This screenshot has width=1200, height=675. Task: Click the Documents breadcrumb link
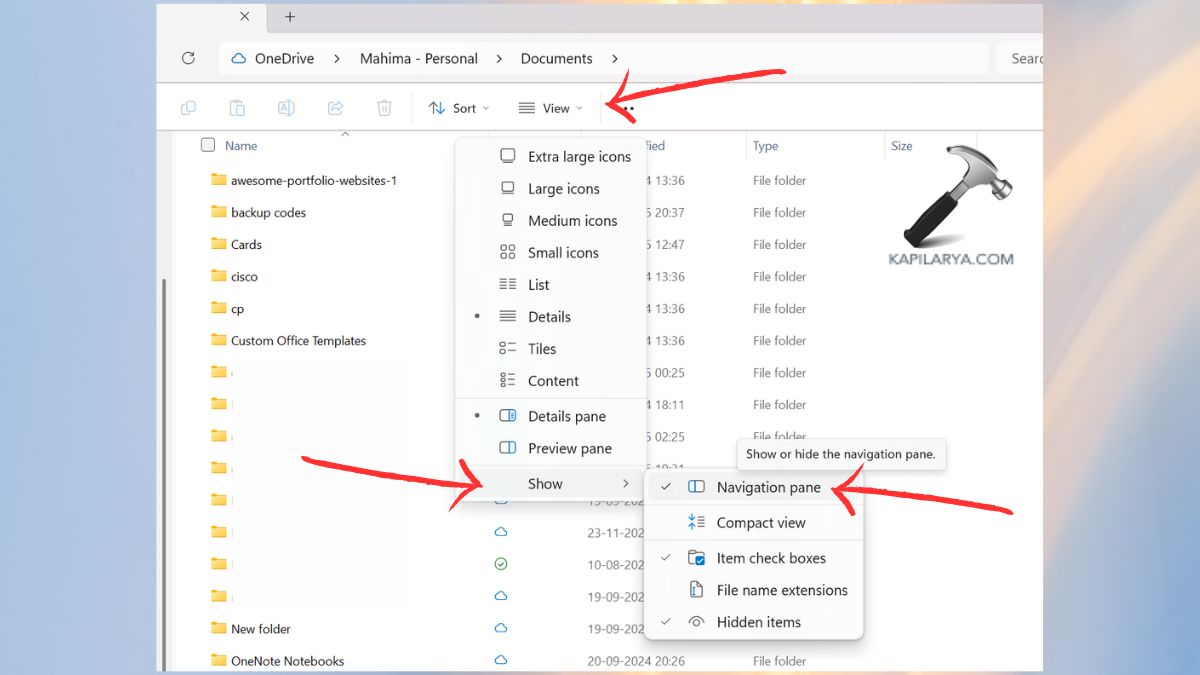tap(556, 58)
